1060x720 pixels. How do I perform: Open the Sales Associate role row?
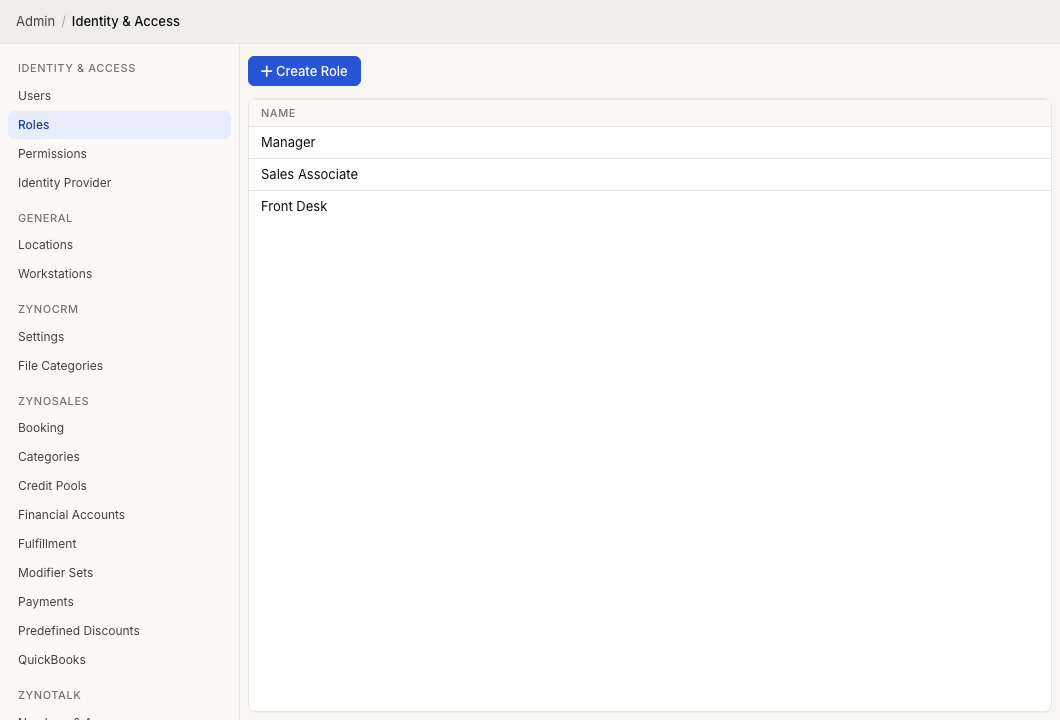click(x=650, y=174)
